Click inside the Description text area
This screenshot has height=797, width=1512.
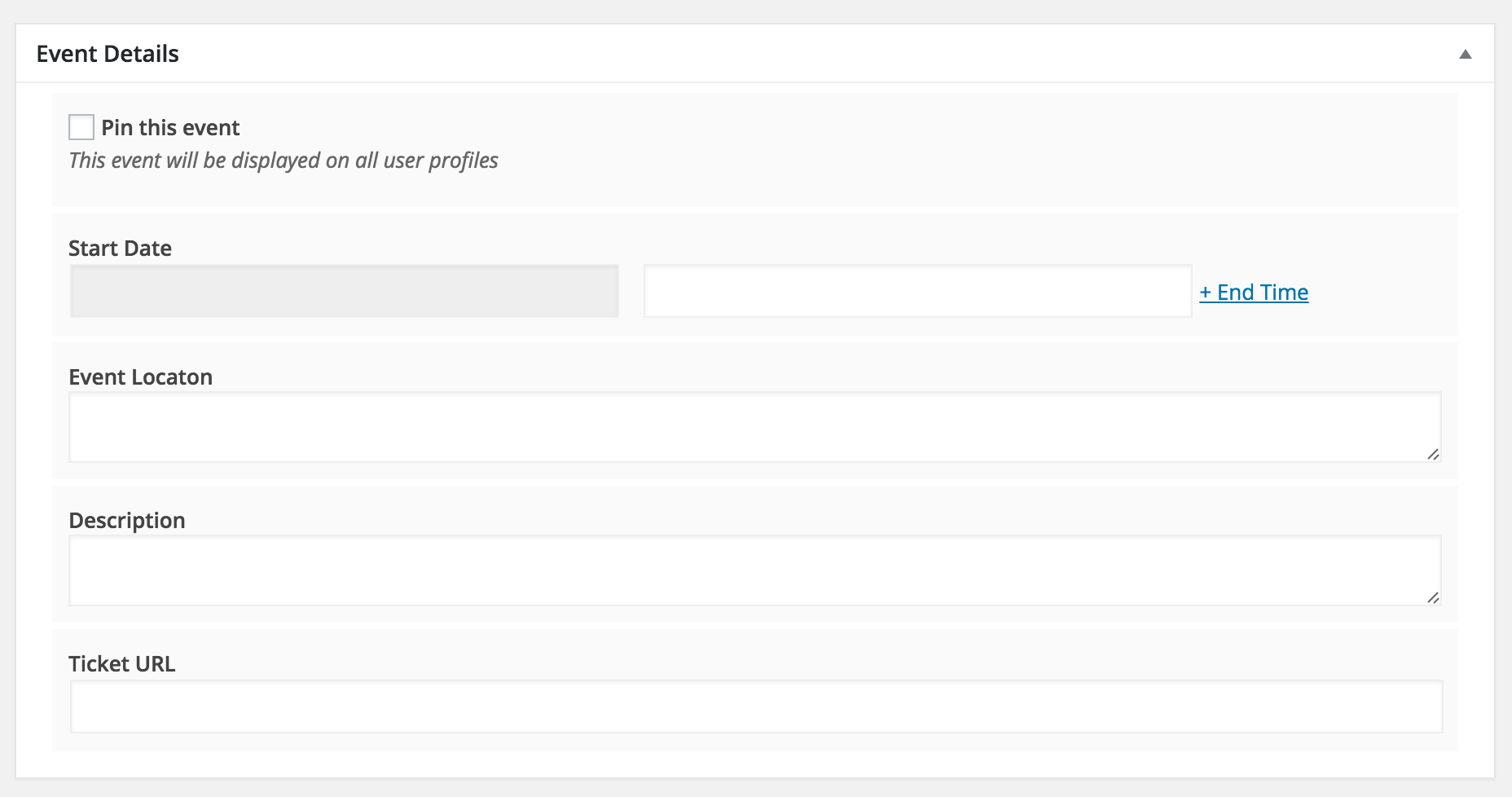point(754,570)
